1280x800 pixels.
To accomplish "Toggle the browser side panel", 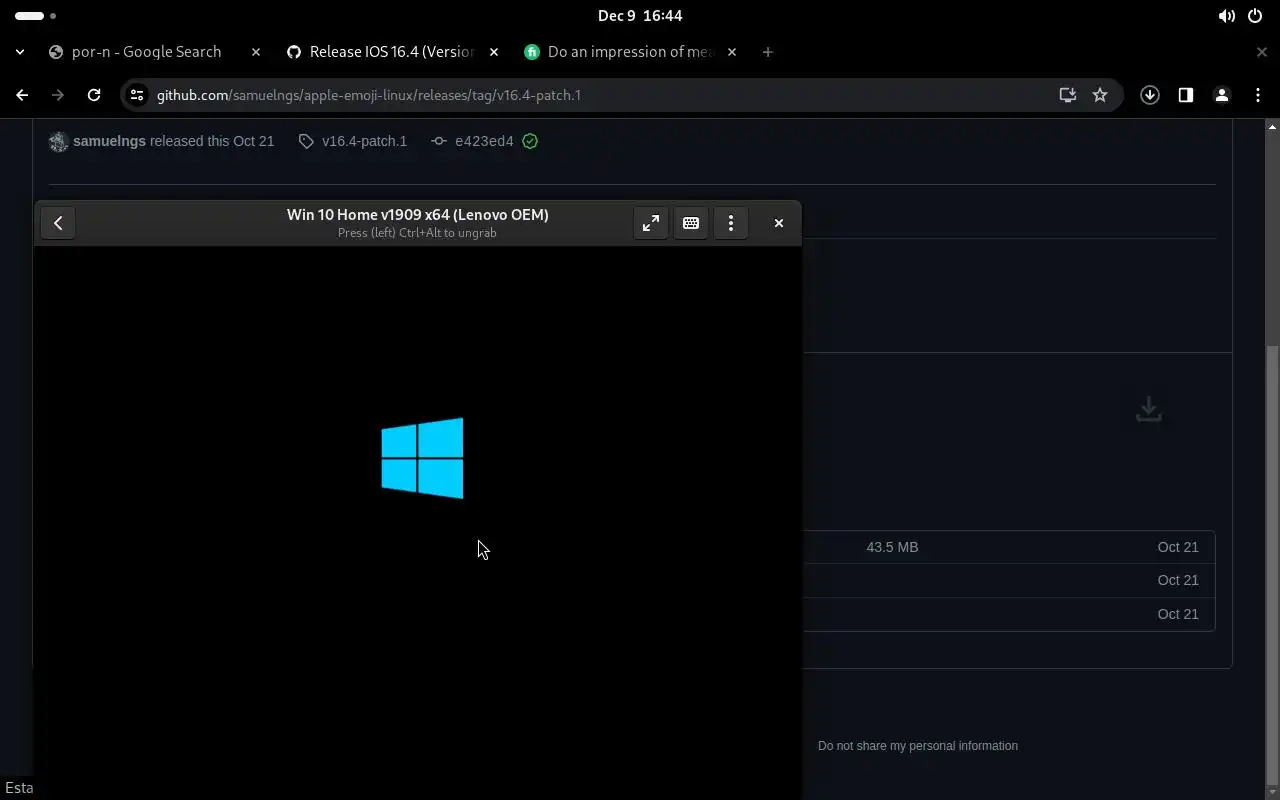I will (x=1186, y=95).
